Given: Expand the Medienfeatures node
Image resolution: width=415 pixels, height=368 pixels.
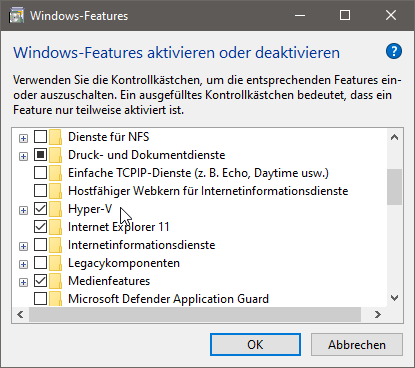Looking at the screenshot, I should pos(23,282).
